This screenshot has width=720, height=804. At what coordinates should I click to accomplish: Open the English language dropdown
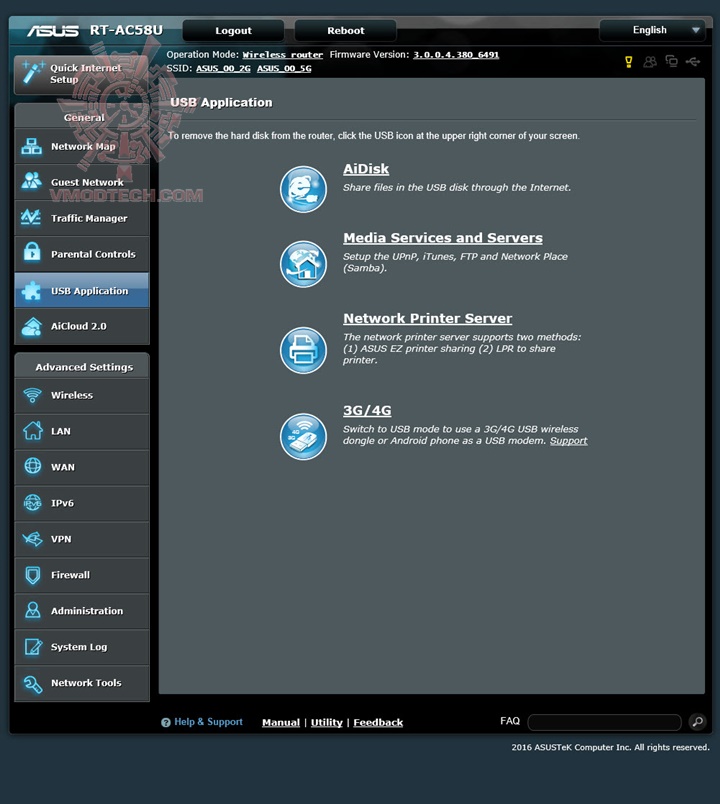(652, 30)
